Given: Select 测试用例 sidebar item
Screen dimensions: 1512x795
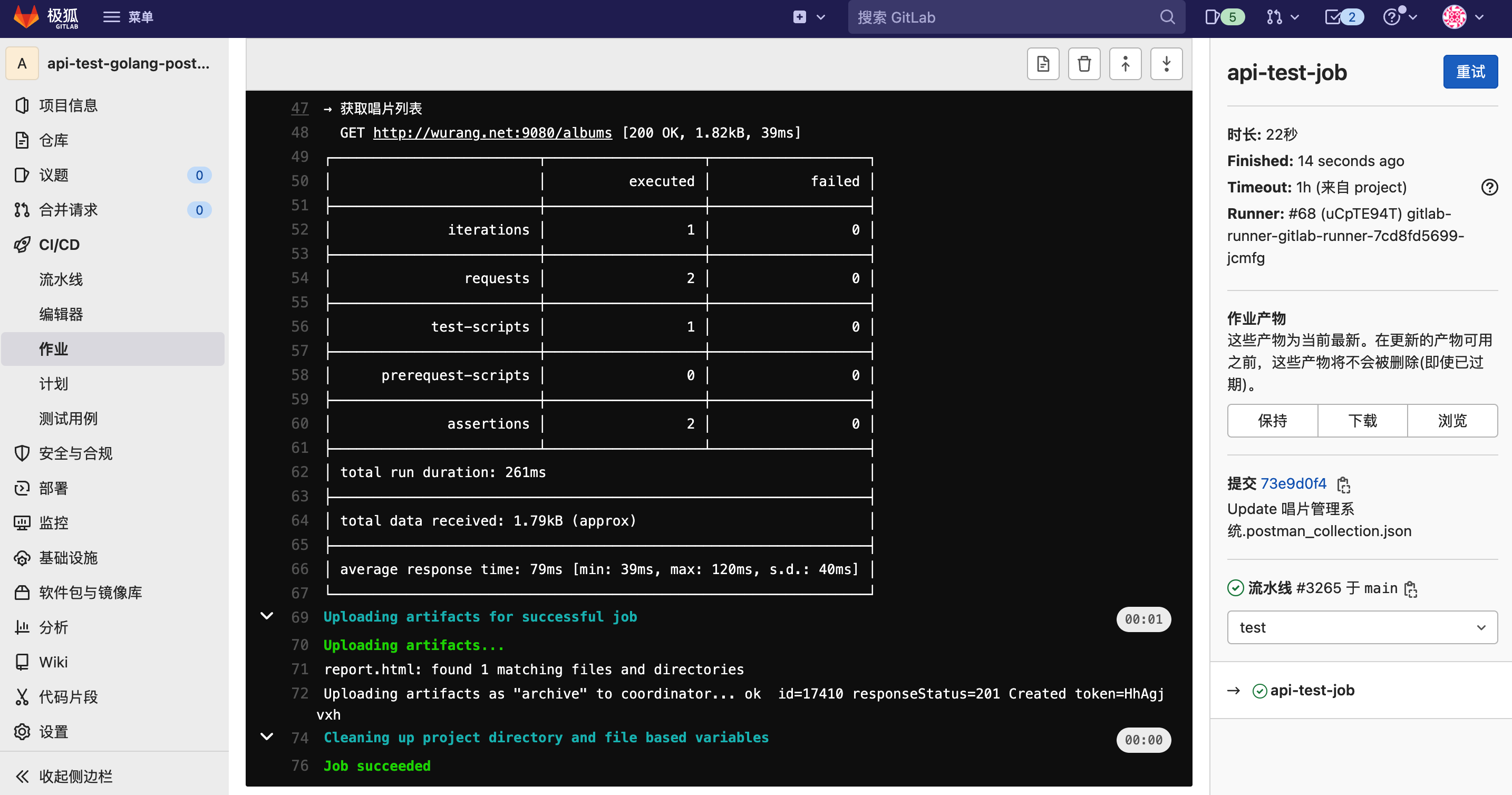Looking at the screenshot, I should [68, 419].
